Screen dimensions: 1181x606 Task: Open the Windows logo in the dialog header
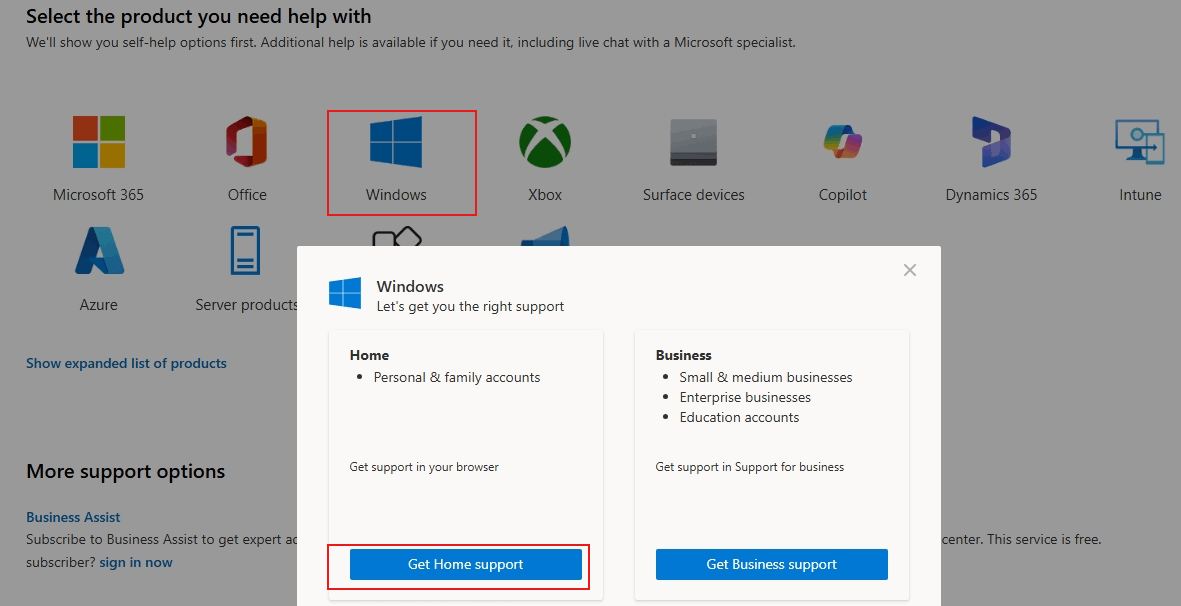[x=344, y=292]
